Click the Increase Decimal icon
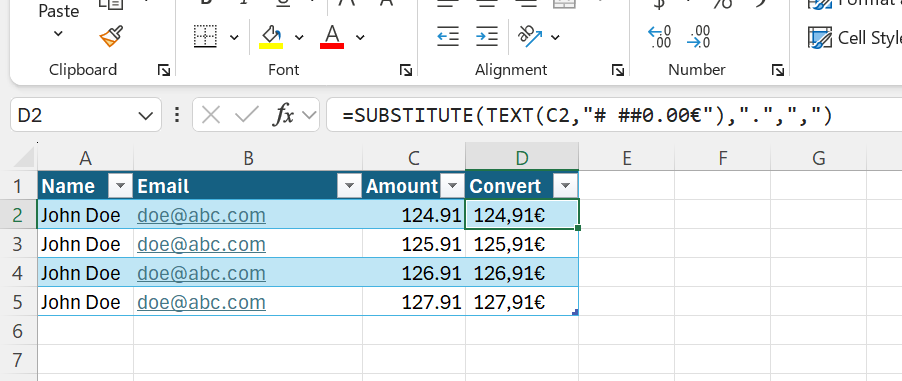 tap(659, 37)
